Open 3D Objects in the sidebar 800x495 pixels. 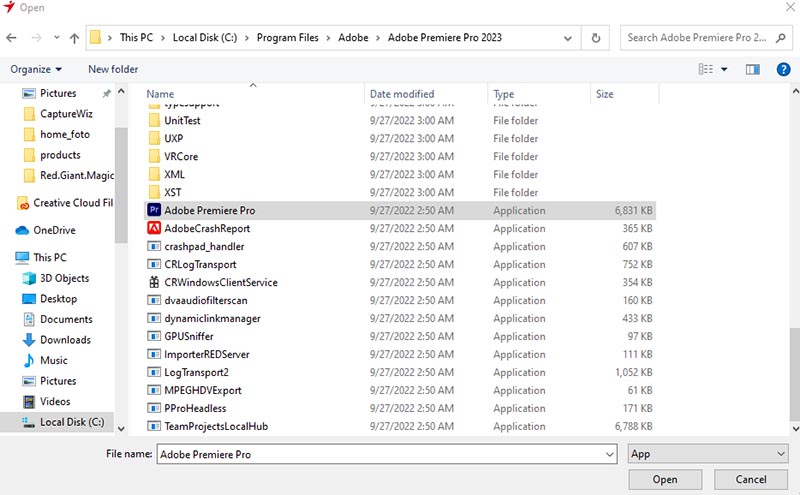[x=64, y=278]
